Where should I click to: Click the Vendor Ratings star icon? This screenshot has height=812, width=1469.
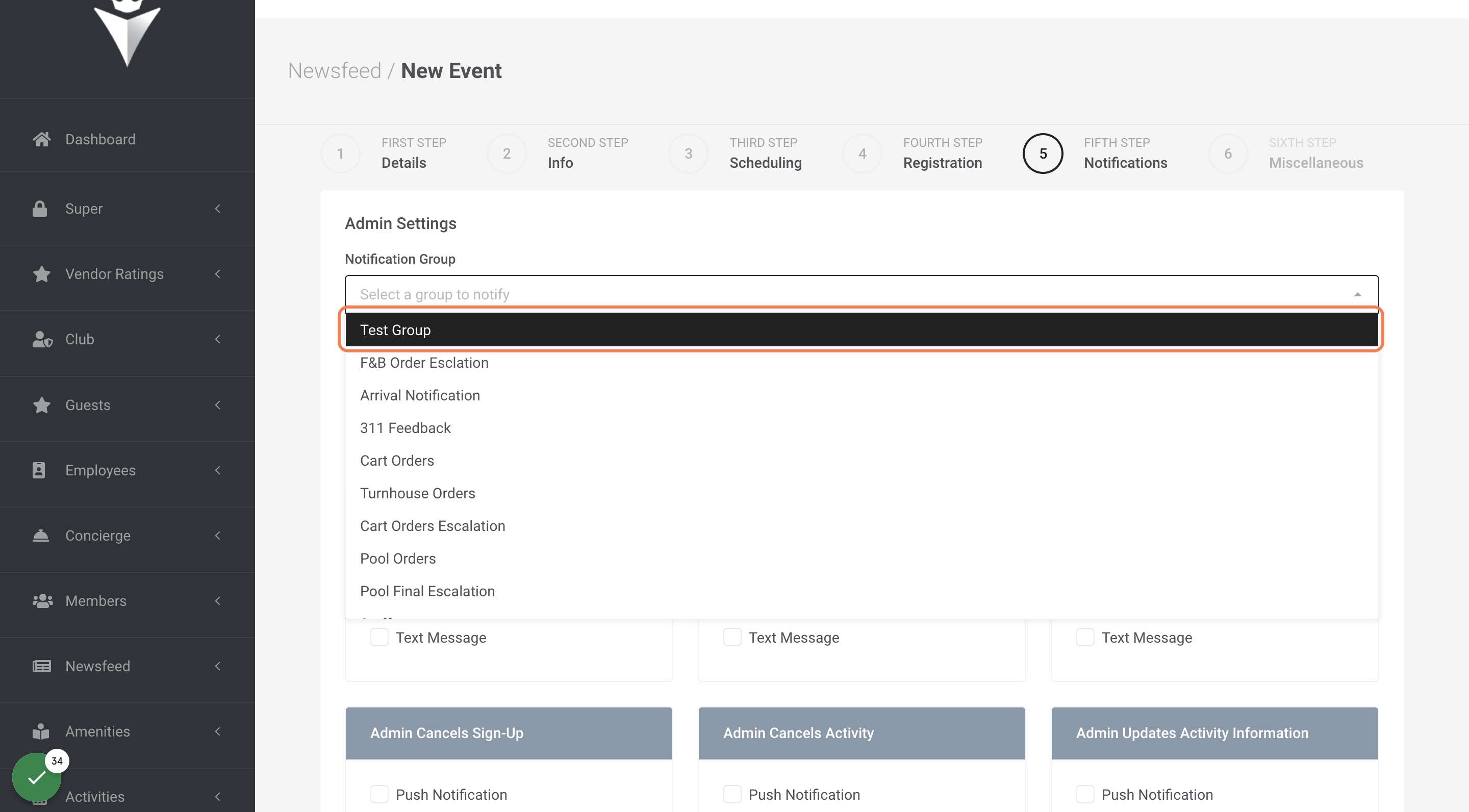point(42,274)
